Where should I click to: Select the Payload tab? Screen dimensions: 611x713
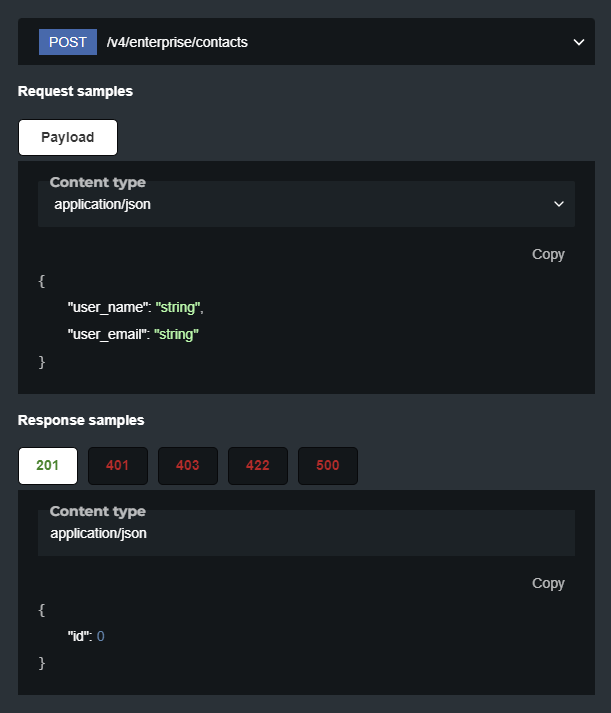tap(68, 138)
